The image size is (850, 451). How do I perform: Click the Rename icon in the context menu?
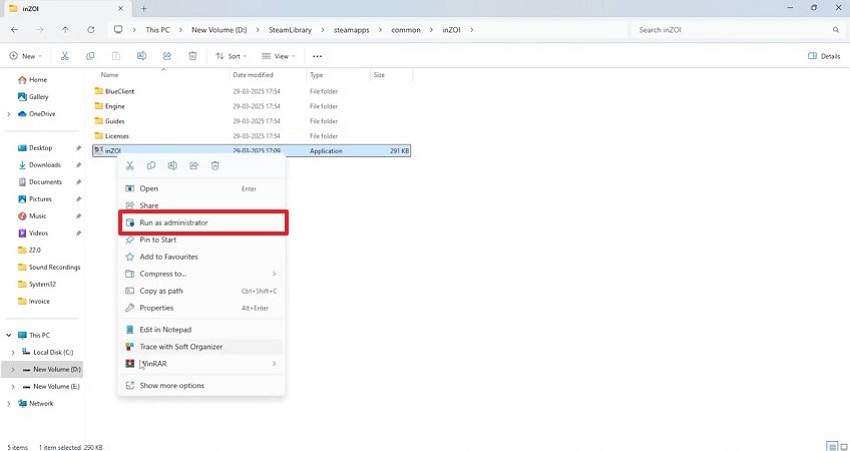172,166
